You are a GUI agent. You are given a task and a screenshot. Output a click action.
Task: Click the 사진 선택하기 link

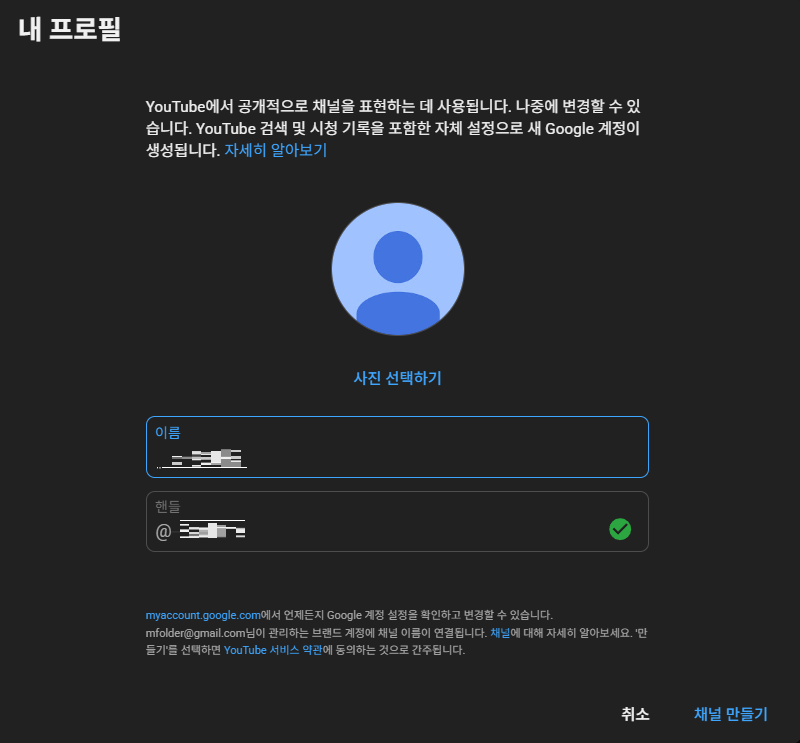(x=397, y=378)
